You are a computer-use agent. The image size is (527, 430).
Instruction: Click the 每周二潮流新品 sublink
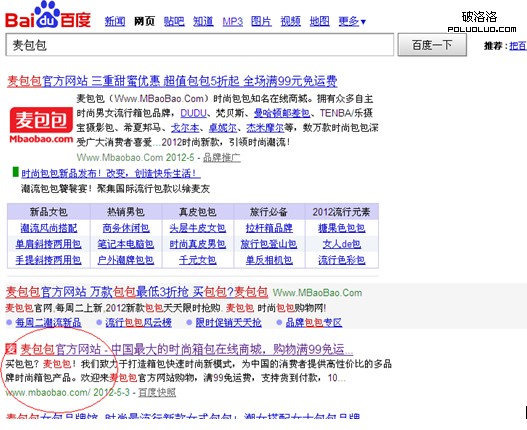coord(48,323)
